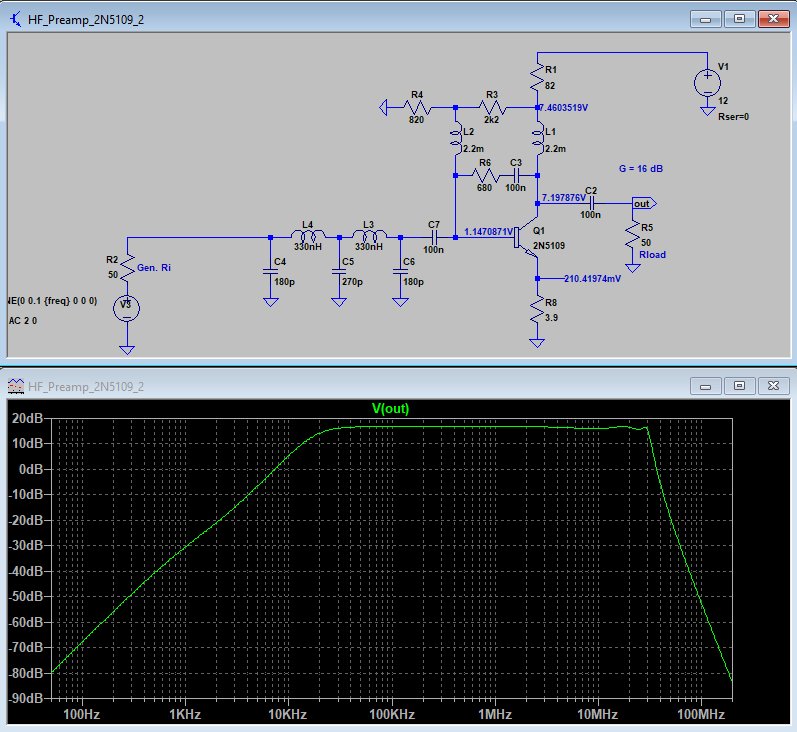Select capacitor C4 symbol
The image size is (797, 732).
pyautogui.click(x=270, y=271)
